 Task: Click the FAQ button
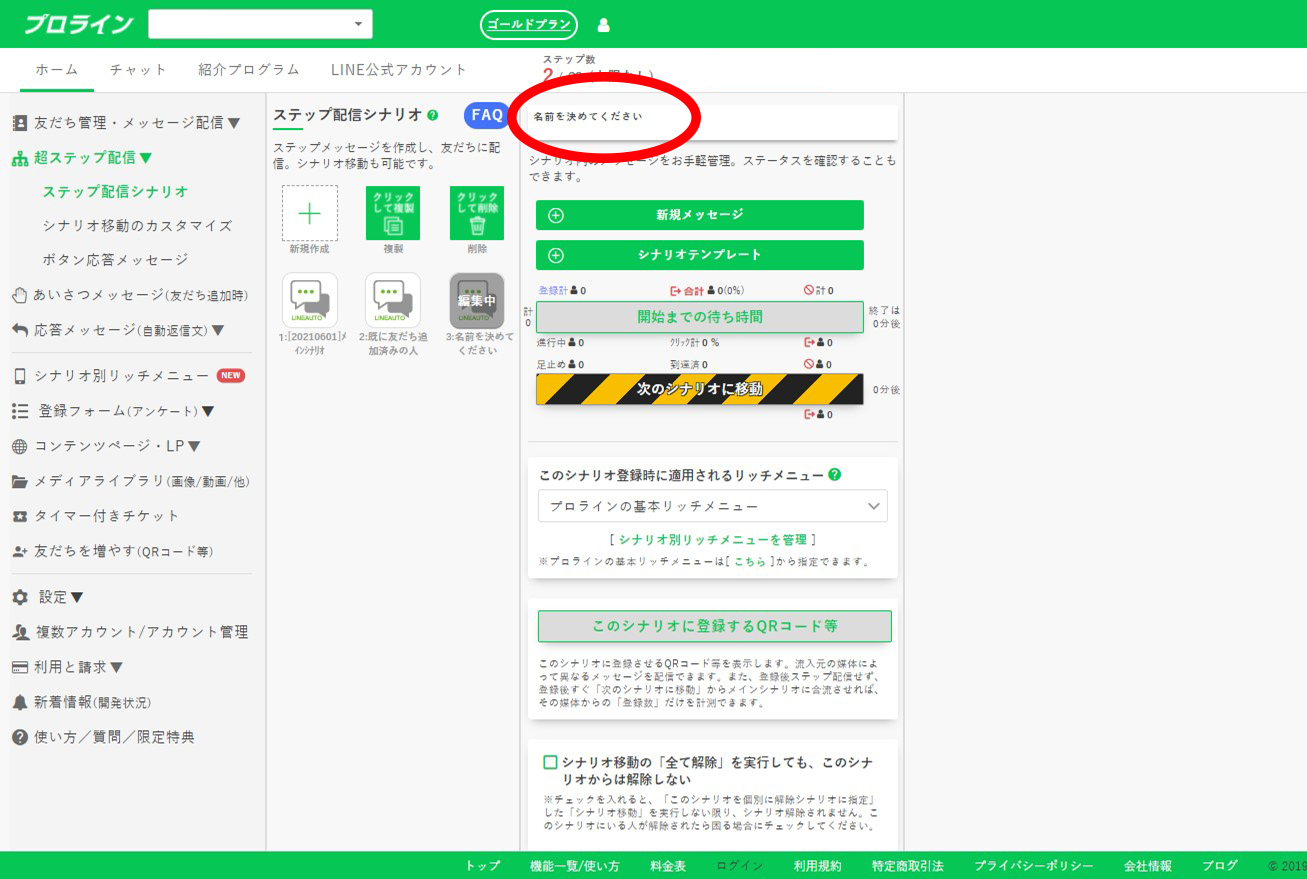487,115
